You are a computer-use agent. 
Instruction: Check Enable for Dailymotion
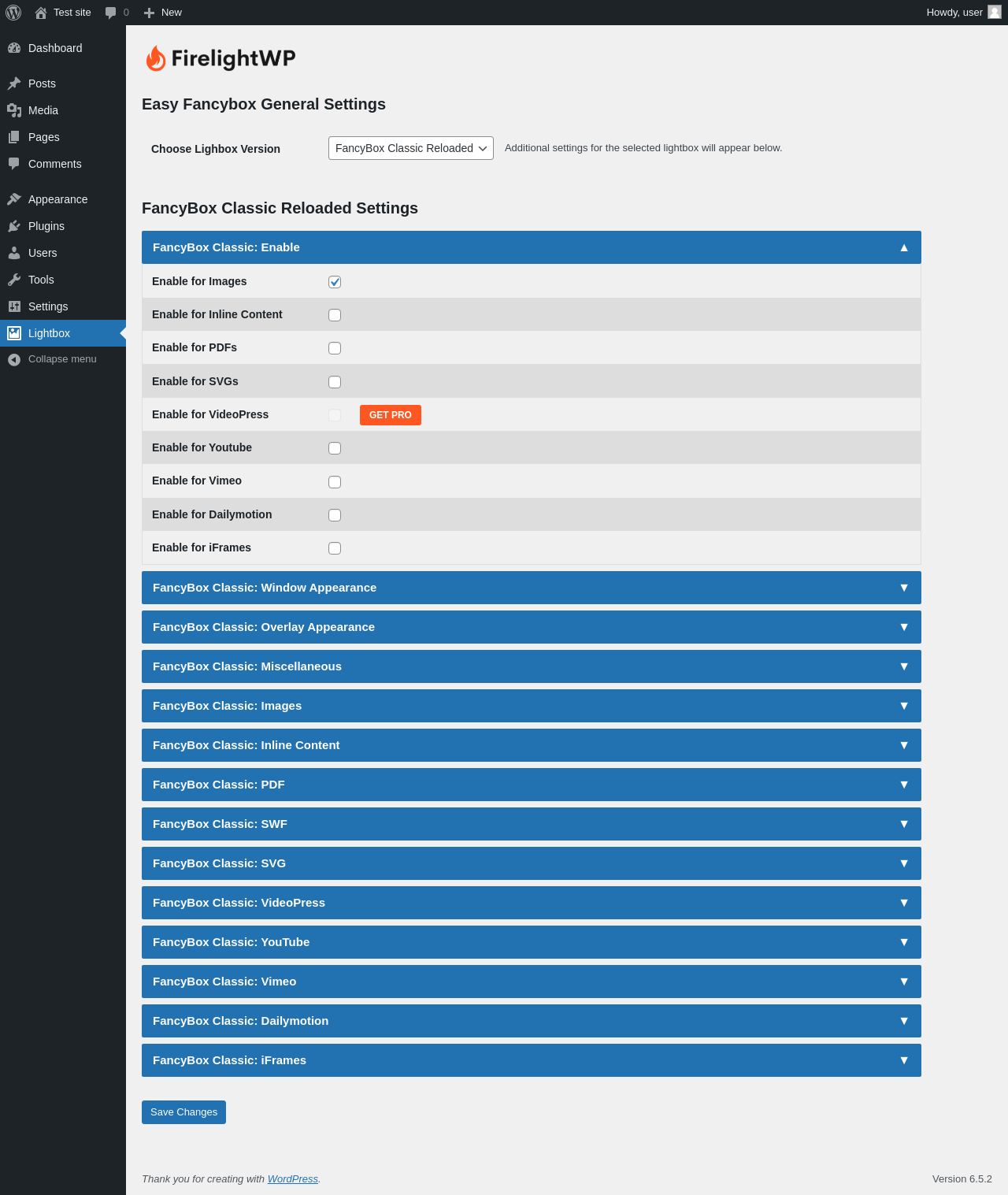click(335, 515)
